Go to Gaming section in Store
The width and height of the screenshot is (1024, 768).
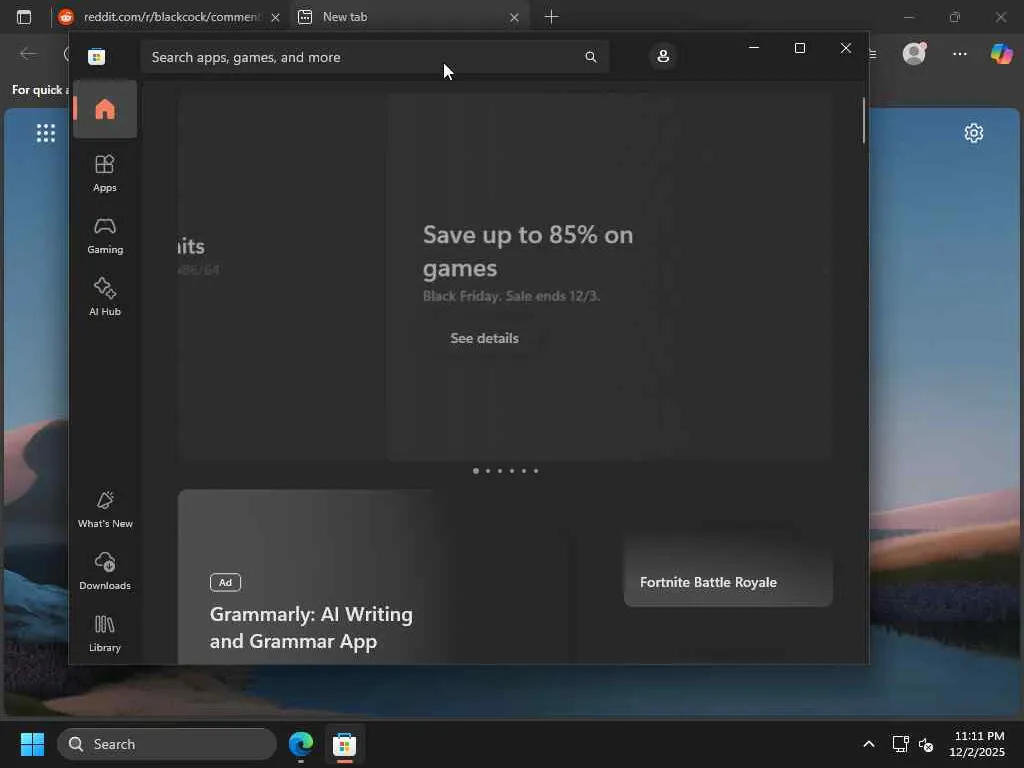pyautogui.click(x=104, y=236)
